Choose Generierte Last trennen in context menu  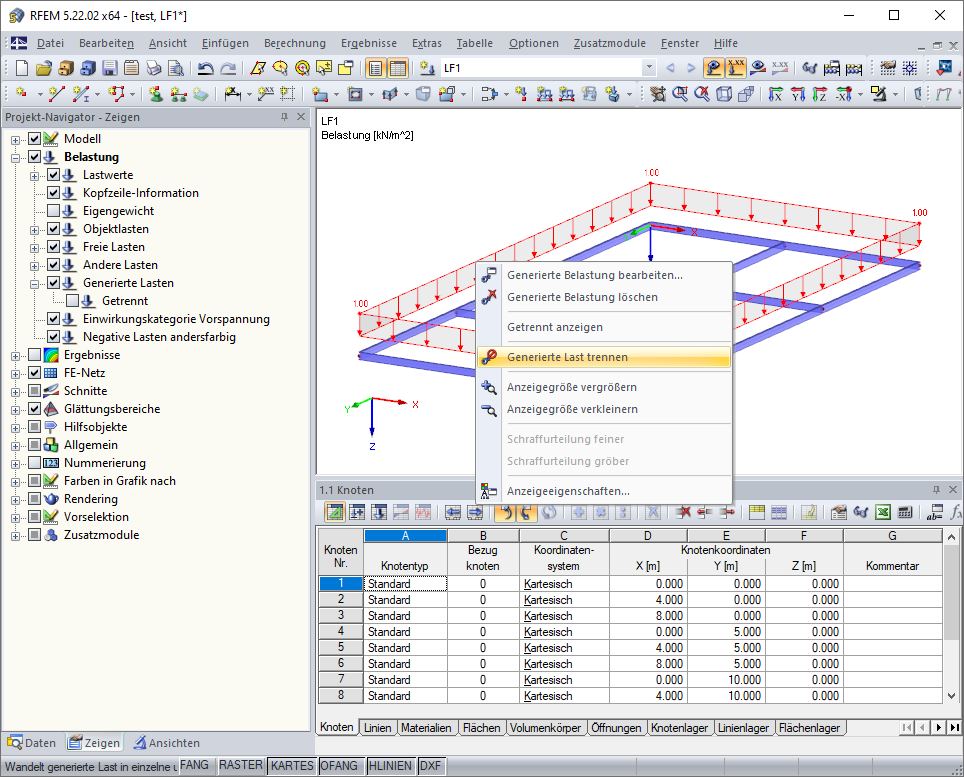click(604, 357)
